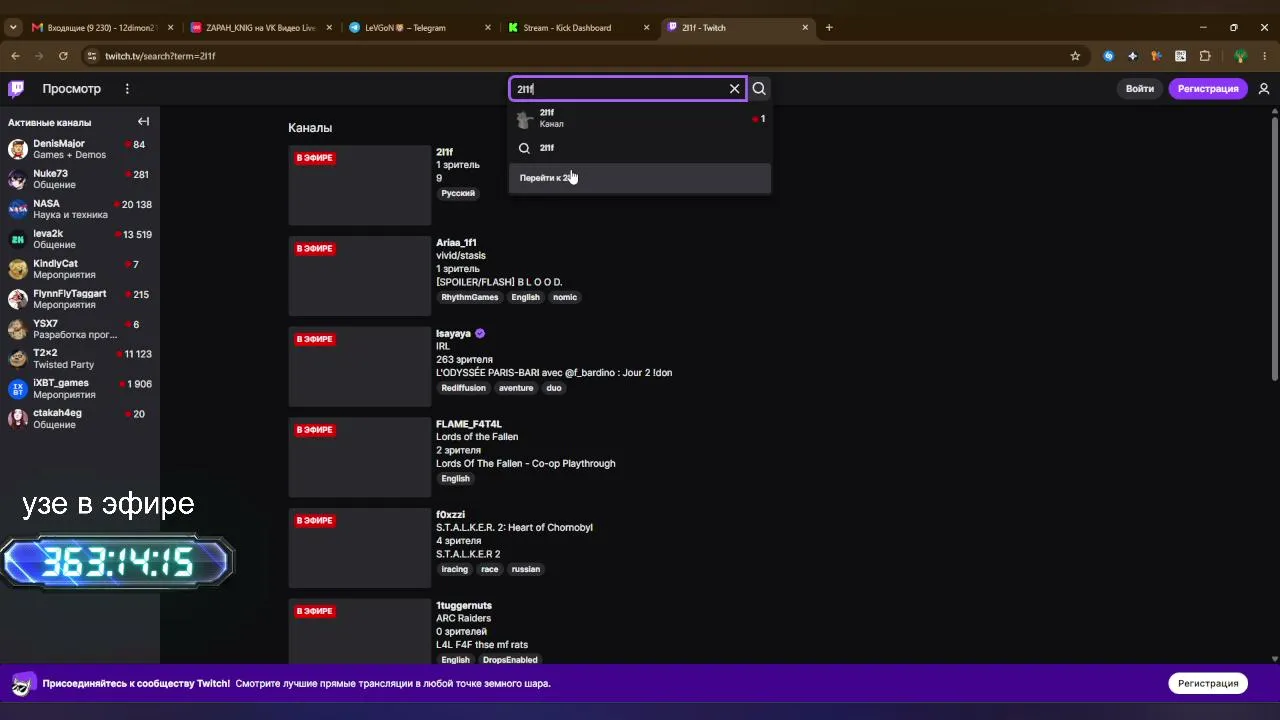
Task: Open the three-dot menu beside Просмотр
Action: point(127,89)
